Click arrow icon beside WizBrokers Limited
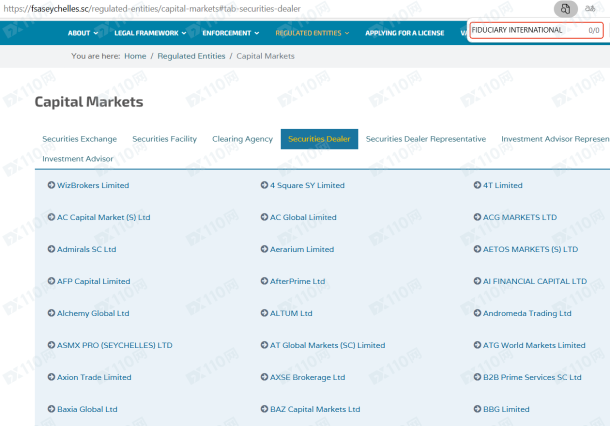This screenshot has height=426, width=610. tap(51, 185)
